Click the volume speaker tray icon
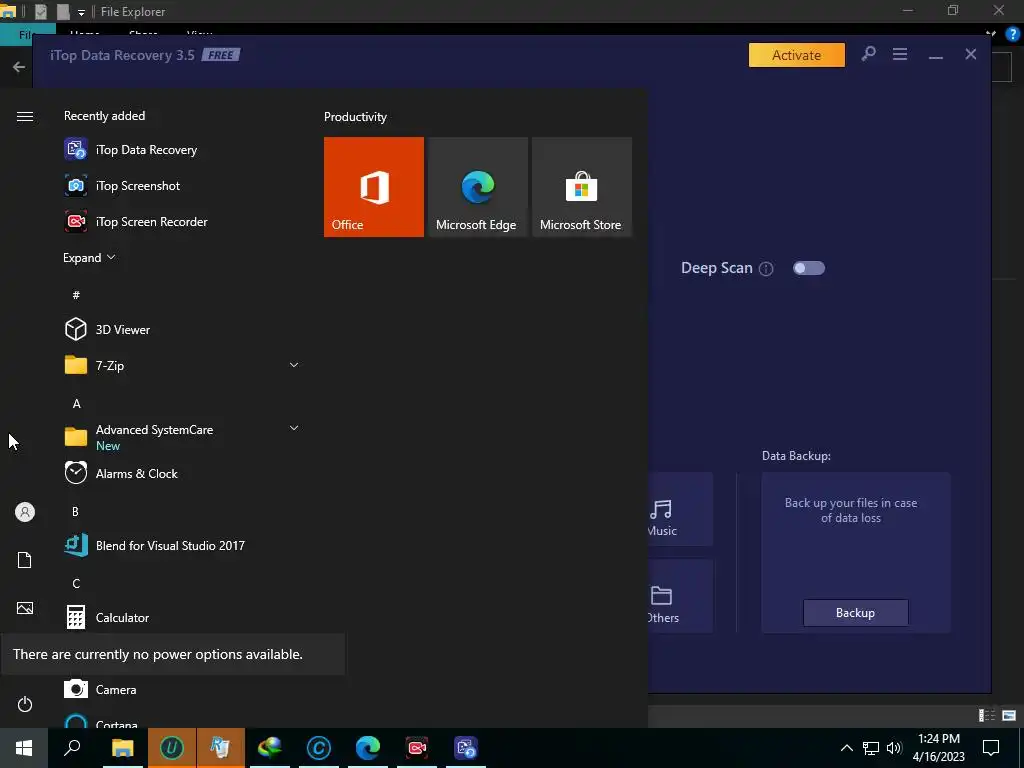The image size is (1024, 768). pos(894,748)
